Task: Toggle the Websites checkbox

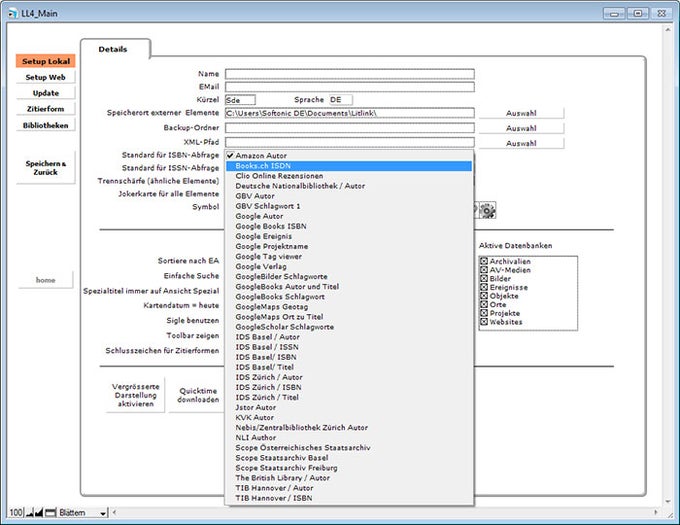Action: pos(484,322)
